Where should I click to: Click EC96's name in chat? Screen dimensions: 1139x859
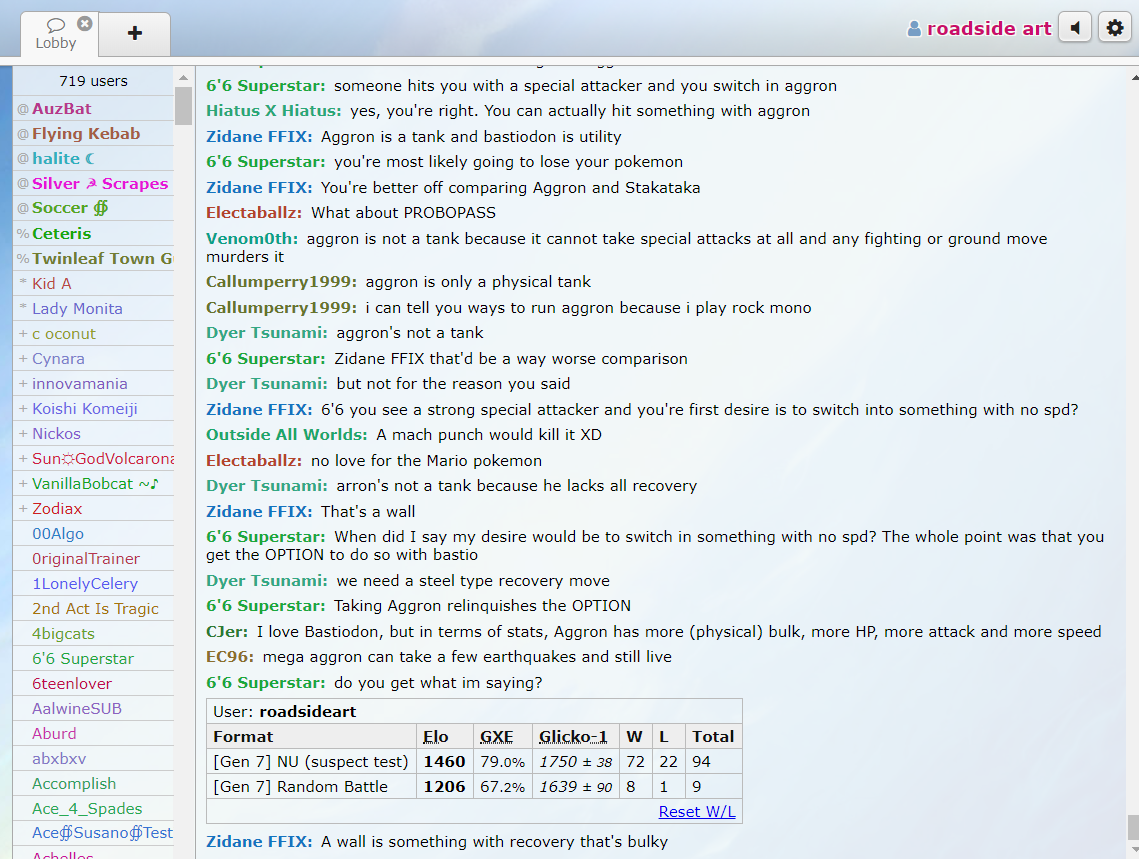coord(229,656)
